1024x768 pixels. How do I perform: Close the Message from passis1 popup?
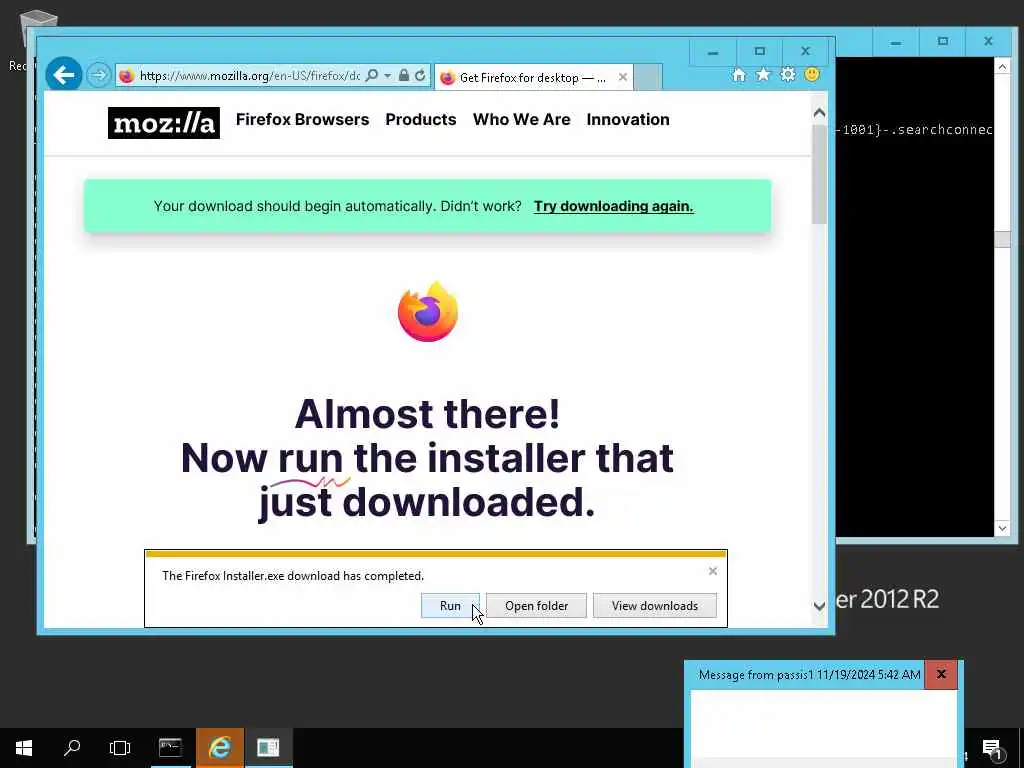941,674
